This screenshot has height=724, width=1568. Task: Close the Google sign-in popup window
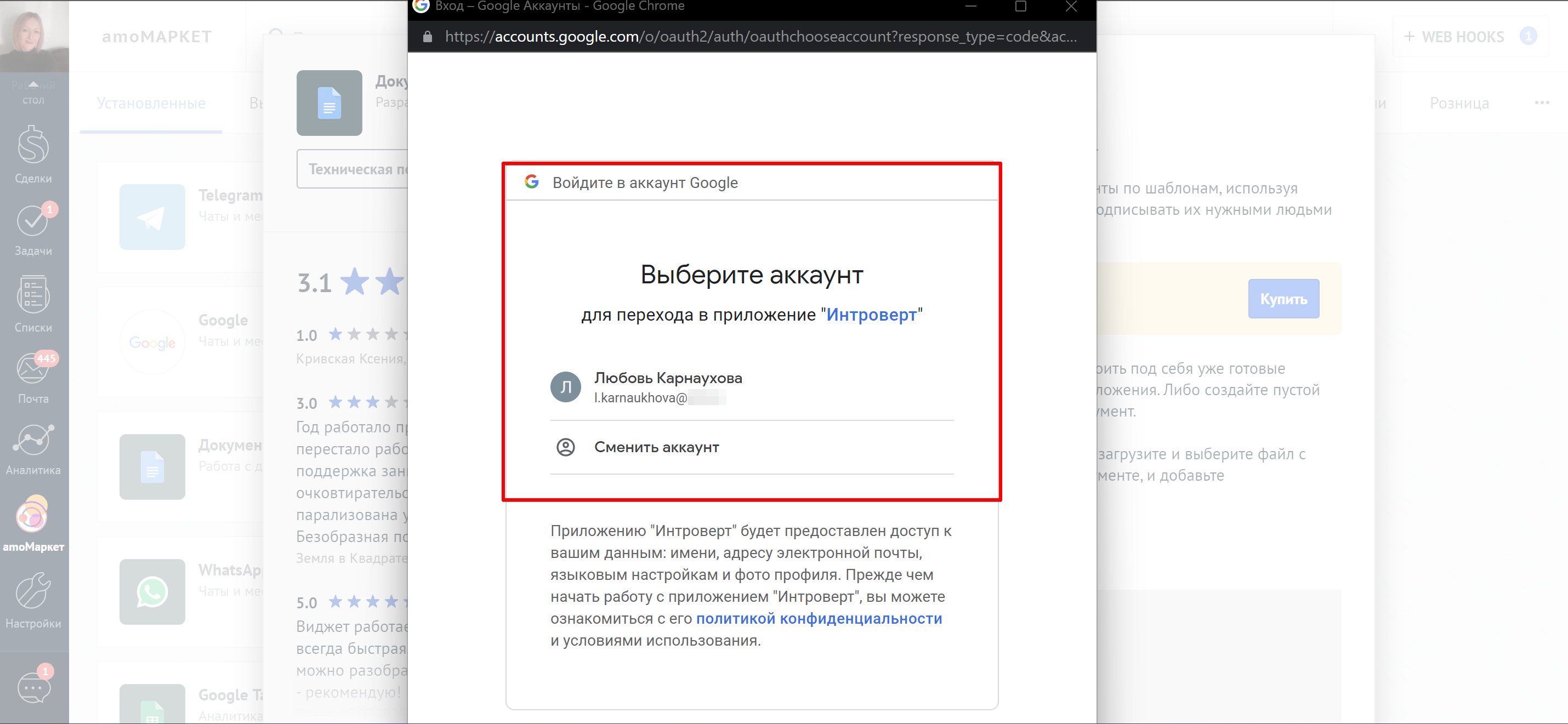tap(1071, 6)
